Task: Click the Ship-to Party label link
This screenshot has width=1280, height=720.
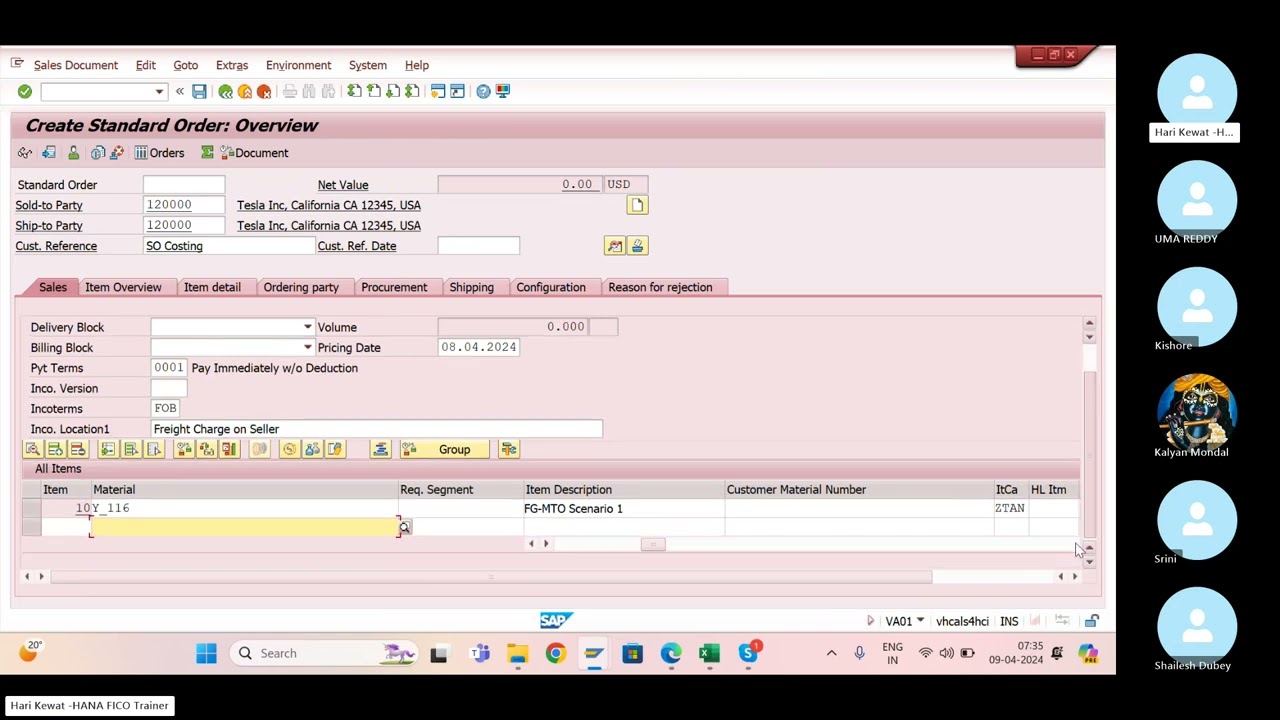Action: pos(49,226)
